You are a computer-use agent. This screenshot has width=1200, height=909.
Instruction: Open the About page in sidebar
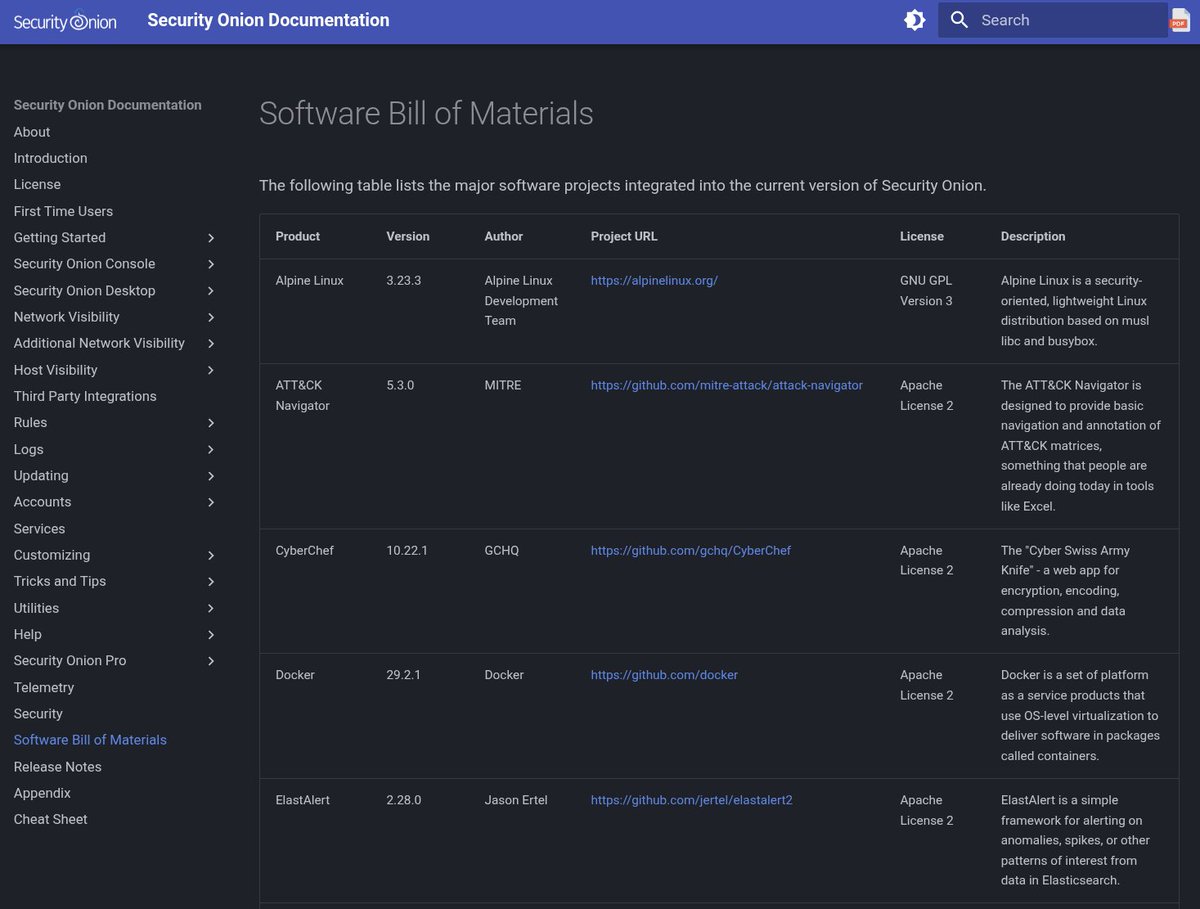[32, 132]
